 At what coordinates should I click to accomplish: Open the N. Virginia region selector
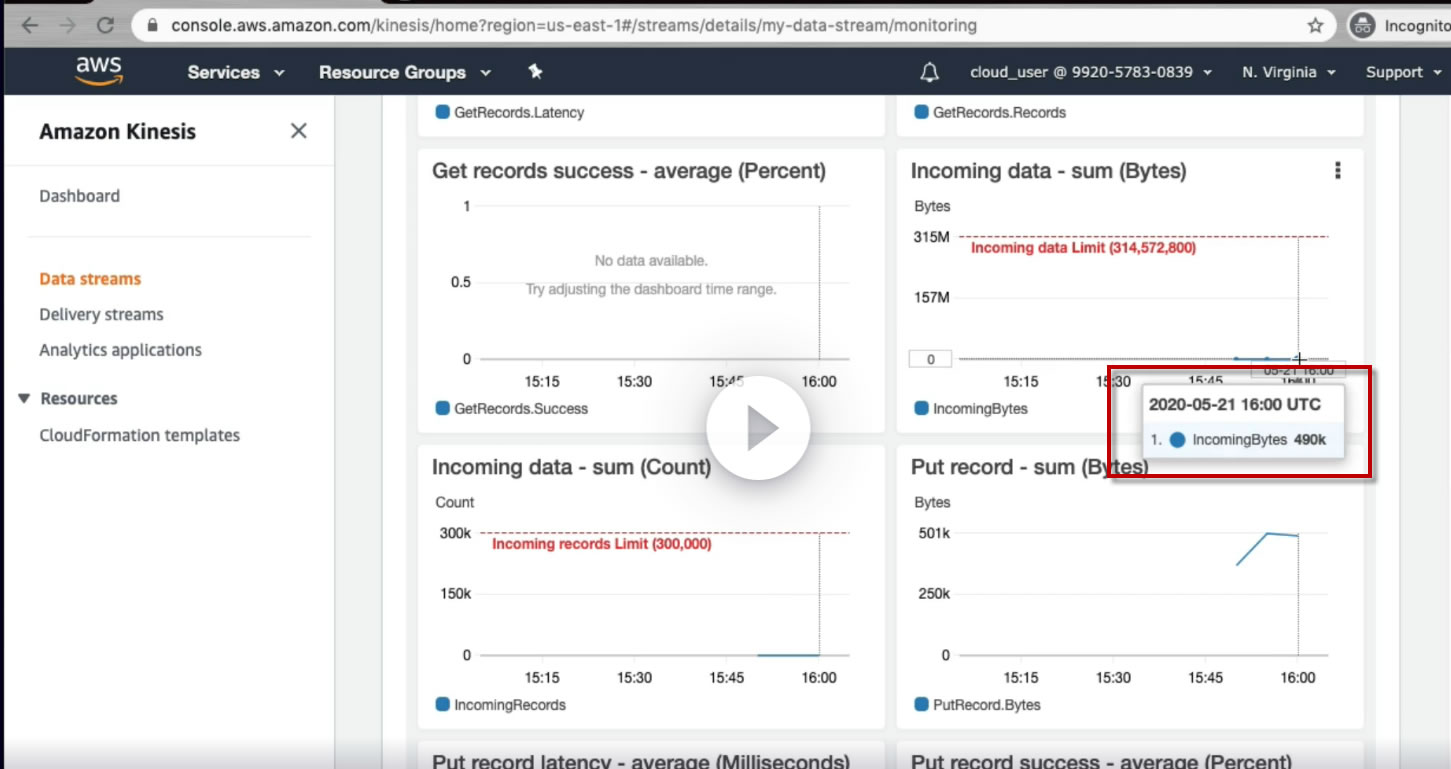point(1289,72)
